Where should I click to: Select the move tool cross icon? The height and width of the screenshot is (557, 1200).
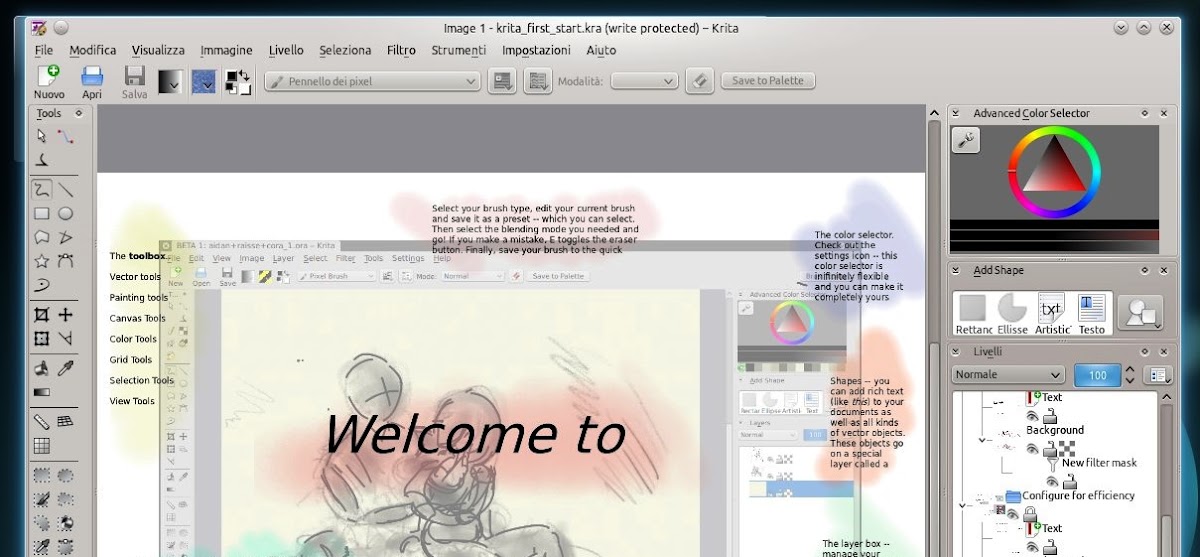(x=65, y=315)
